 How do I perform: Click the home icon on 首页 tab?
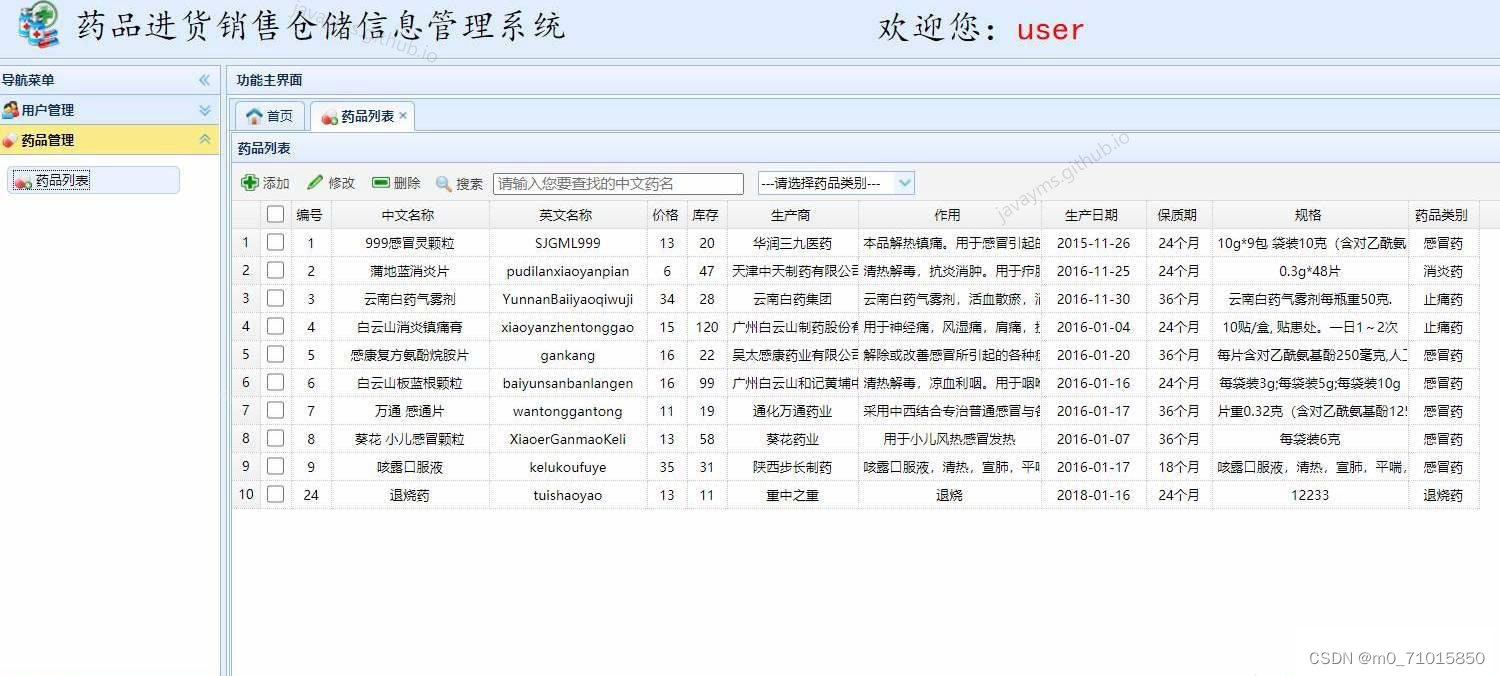pyautogui.click(x=254, y=116)
